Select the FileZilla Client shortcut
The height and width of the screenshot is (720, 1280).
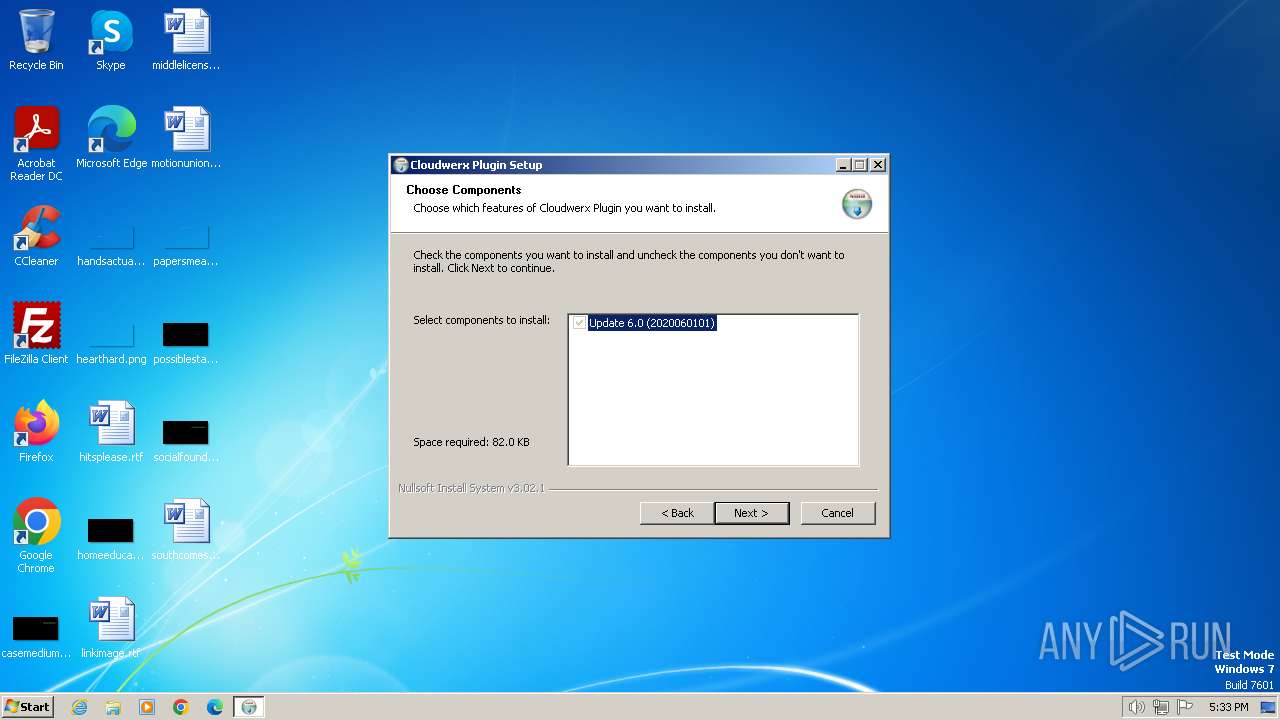coord(36,334)
